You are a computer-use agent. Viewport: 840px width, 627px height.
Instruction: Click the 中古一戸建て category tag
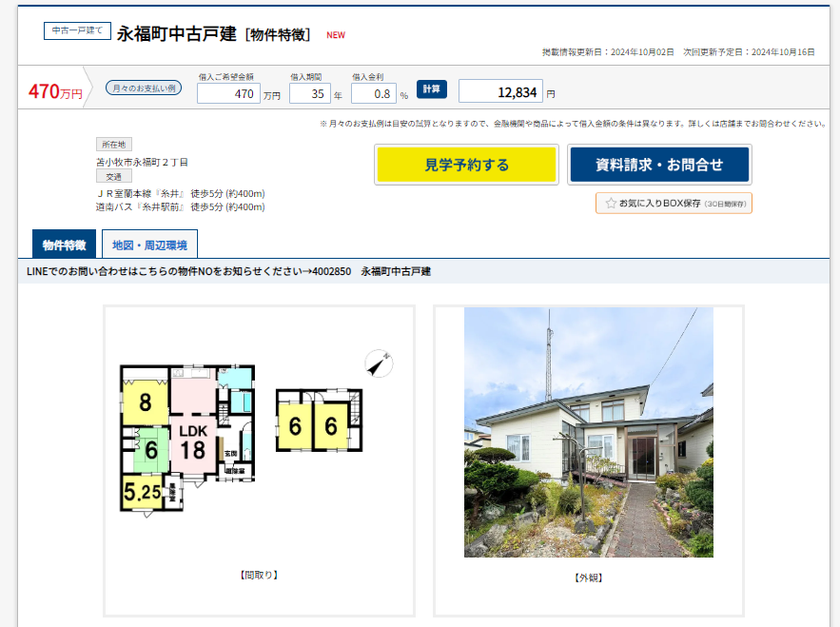(77, 31)
